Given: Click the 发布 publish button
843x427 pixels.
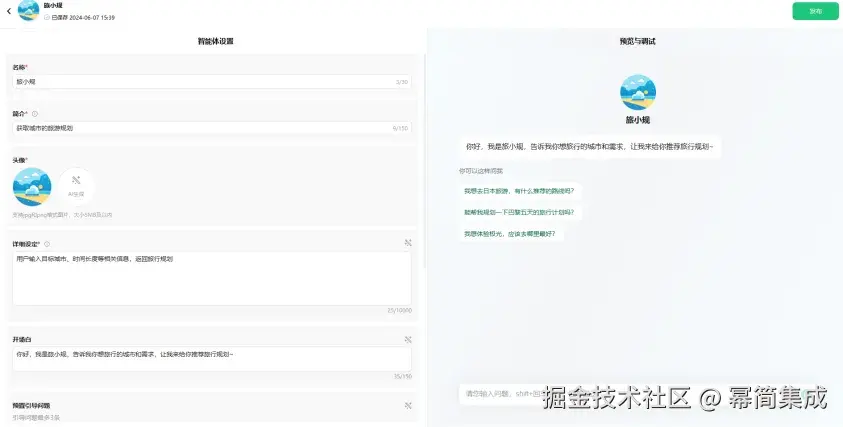Looking at the screenshot, I should [815, 11].
